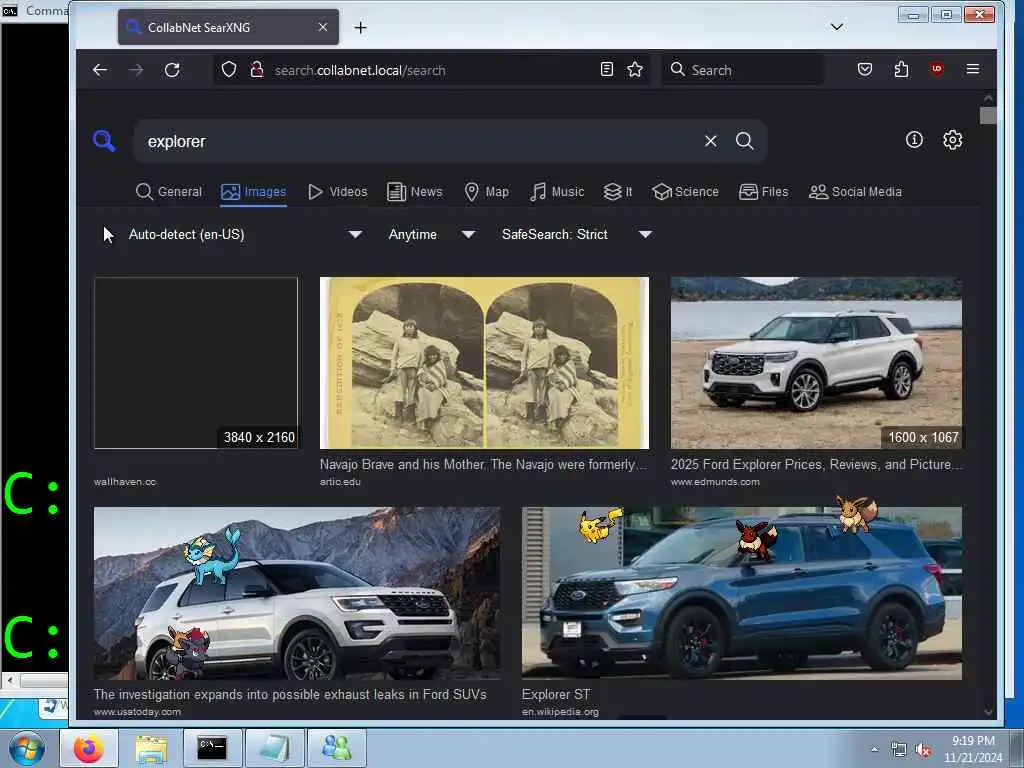The width and height of the screenshot is (1024, 768).
Task: Expand the Auto-detect (en-US) language dropdown
Action: click(245, 234)
